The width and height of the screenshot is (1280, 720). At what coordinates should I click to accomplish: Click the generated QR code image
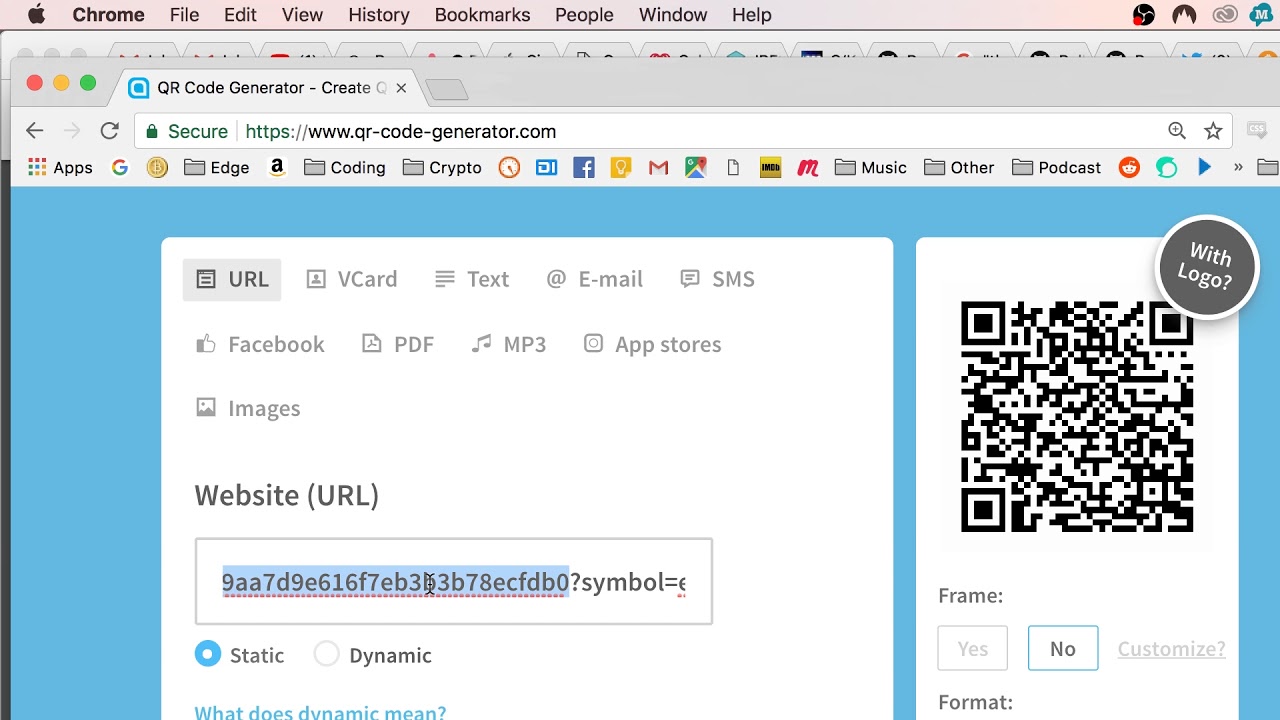click(x=1077, y=416)
